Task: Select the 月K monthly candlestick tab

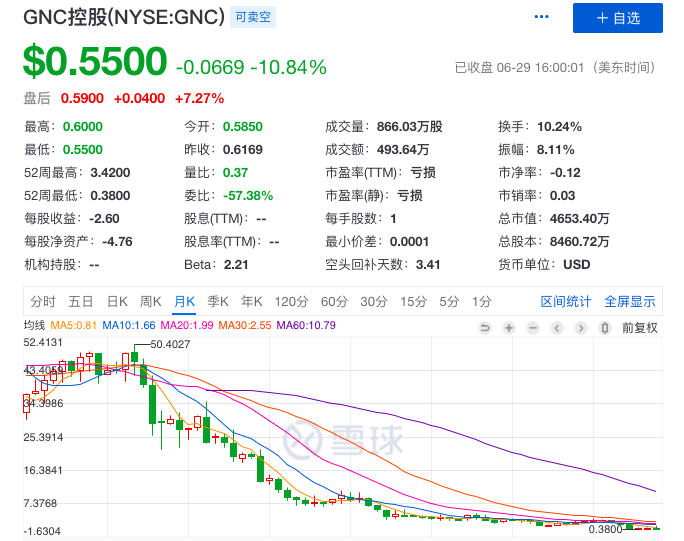Action: [185, 301]
